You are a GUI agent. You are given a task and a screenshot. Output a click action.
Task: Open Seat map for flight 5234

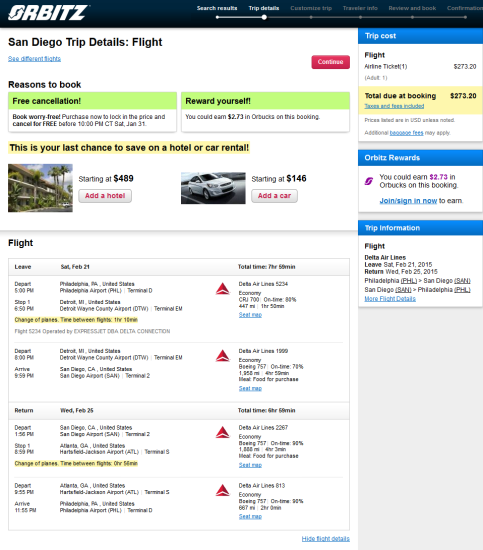(x=250, y=315)
